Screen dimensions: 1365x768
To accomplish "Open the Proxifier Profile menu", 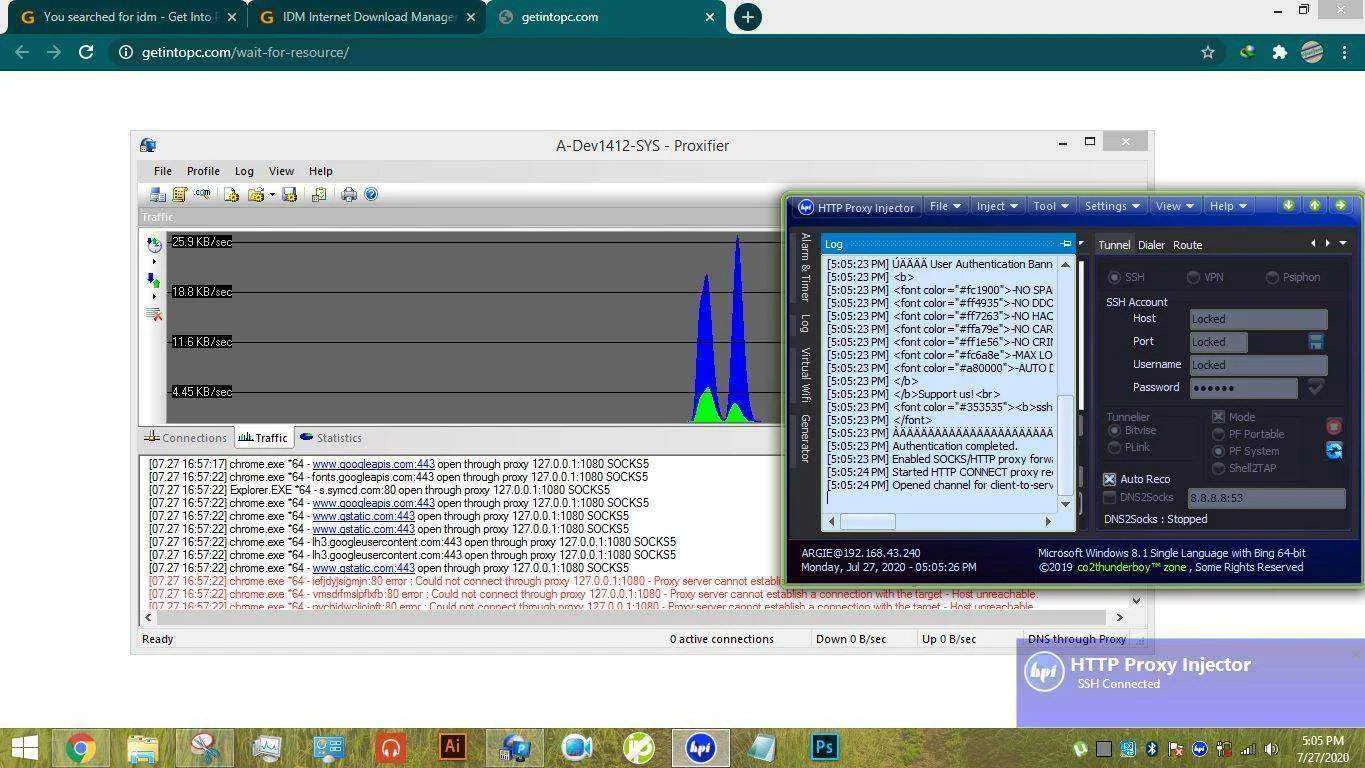I will [203, 171].
